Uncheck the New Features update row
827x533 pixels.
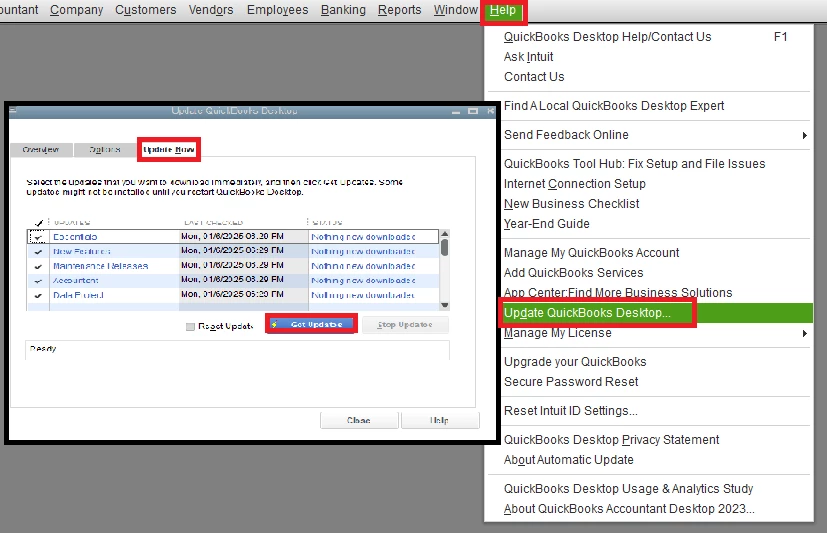38,252
